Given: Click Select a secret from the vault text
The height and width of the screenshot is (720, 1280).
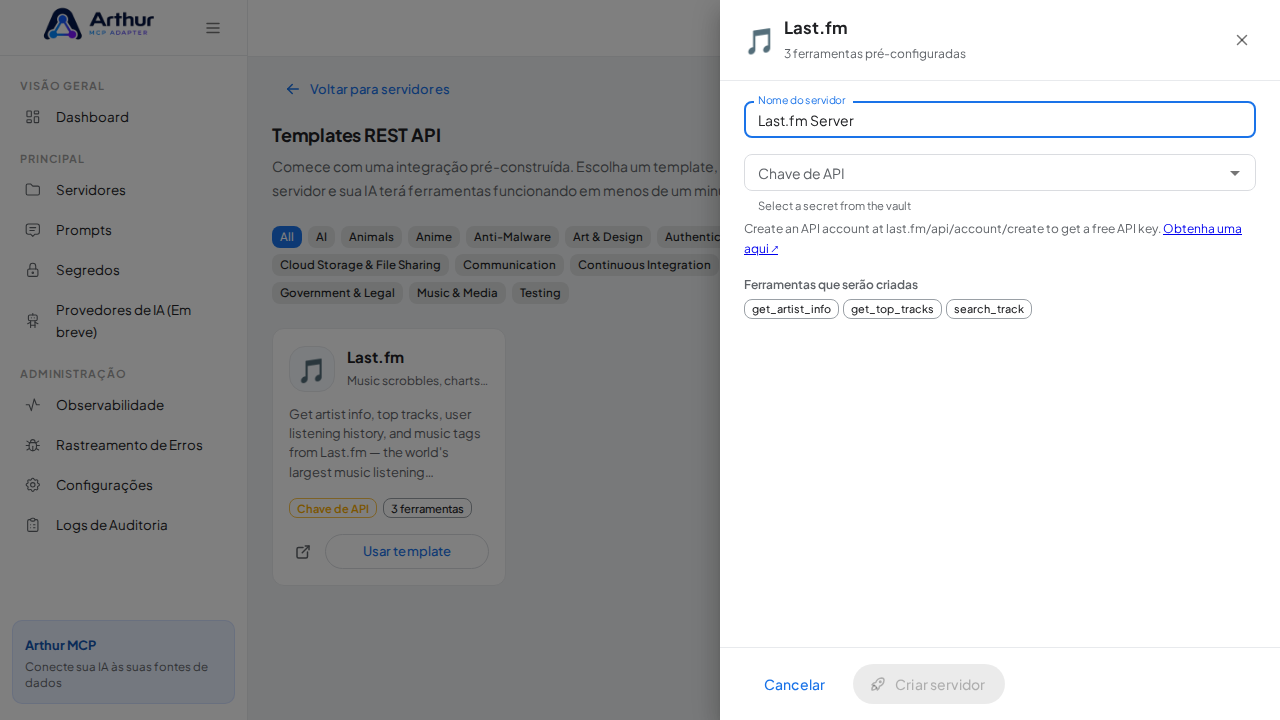Looking at the screenshot, I should click(x=834, y=206).
